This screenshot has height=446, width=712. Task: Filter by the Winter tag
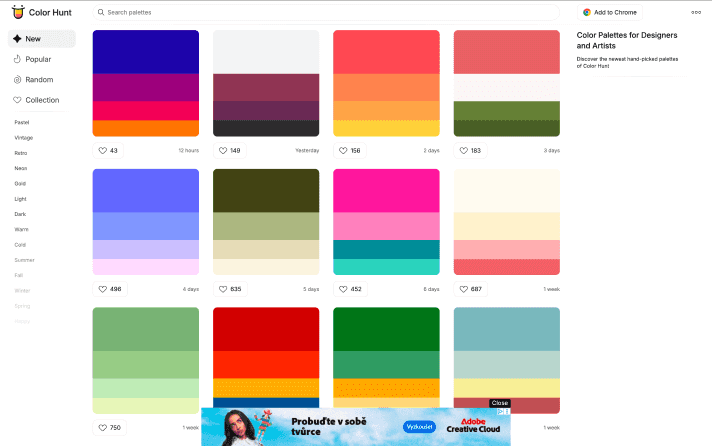tap(22, 291)
